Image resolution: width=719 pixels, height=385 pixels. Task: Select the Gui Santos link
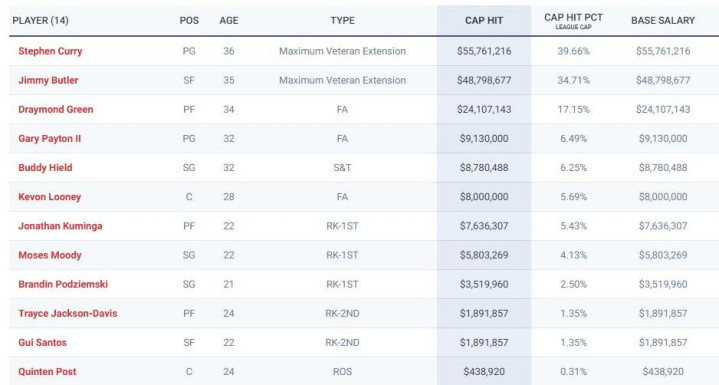42,342
